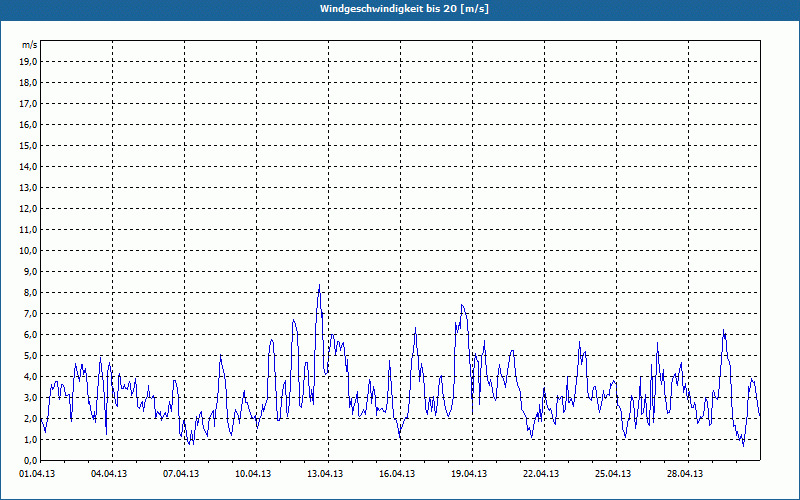
Task: Click the 14,0 y-axis label
Action: point(28,166)
